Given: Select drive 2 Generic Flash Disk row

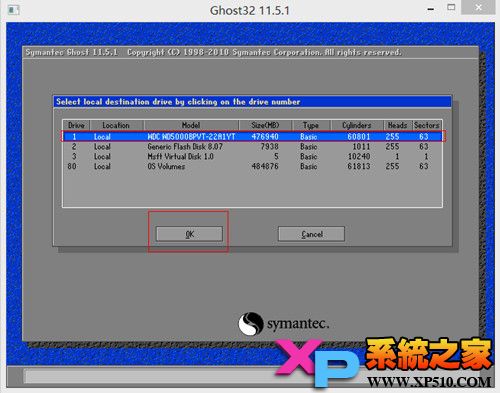Looking at the screenshot, I should click(x=253, y=146).
